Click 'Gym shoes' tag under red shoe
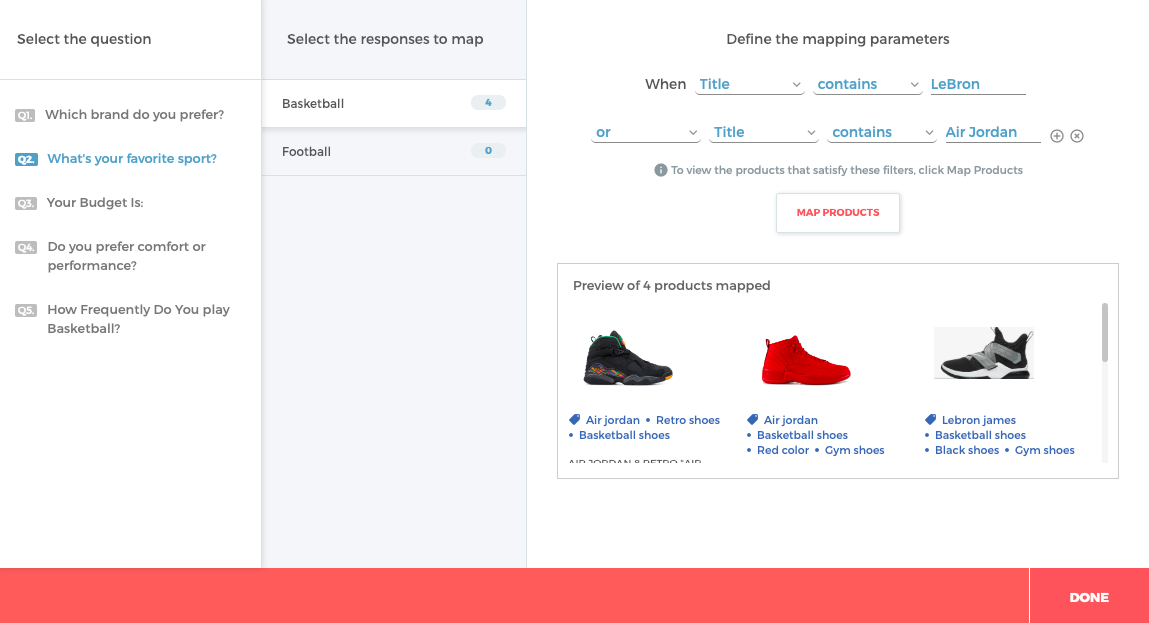The image size is (1149, 623). click(854, 450)
